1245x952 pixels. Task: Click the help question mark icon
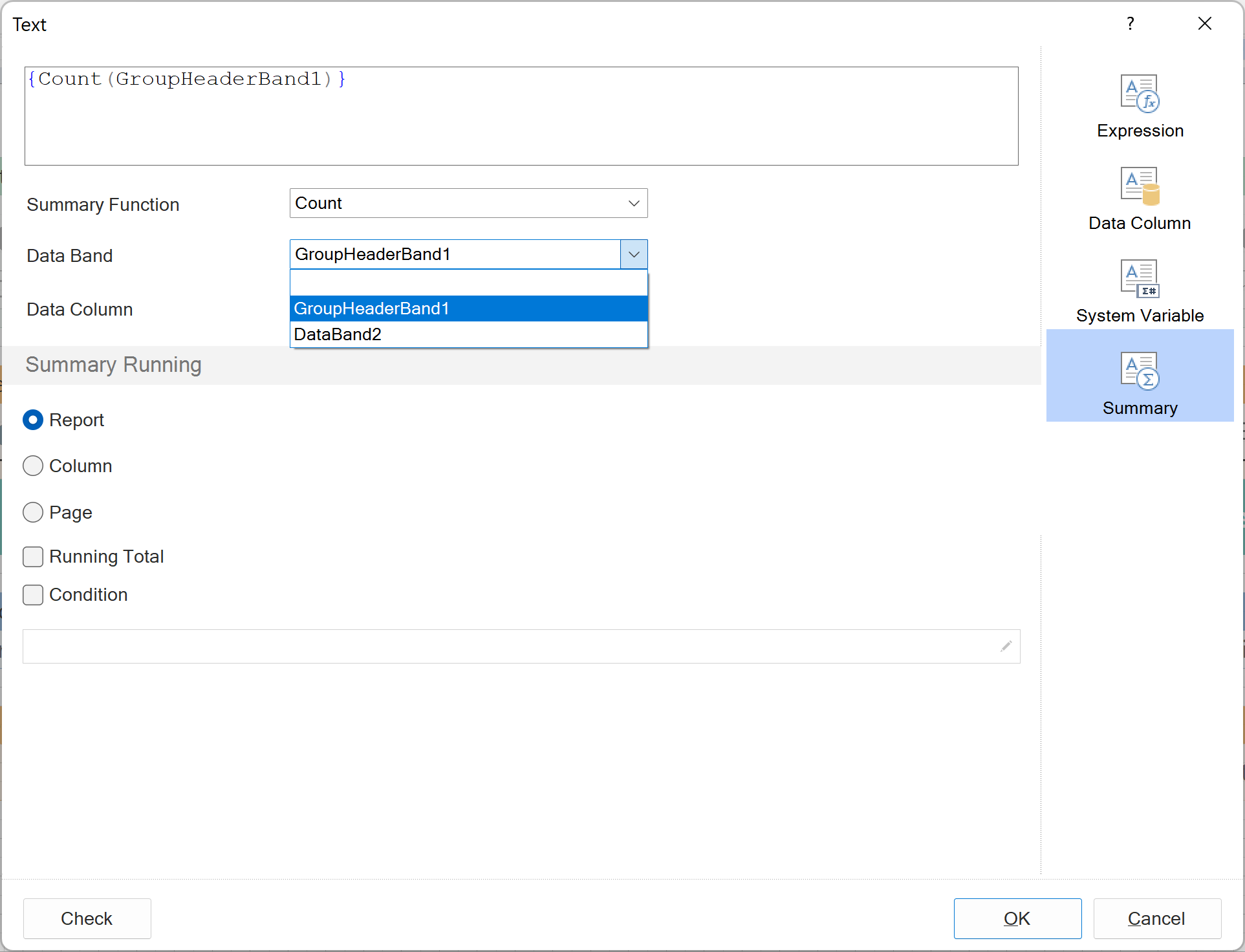[1130, 24]
